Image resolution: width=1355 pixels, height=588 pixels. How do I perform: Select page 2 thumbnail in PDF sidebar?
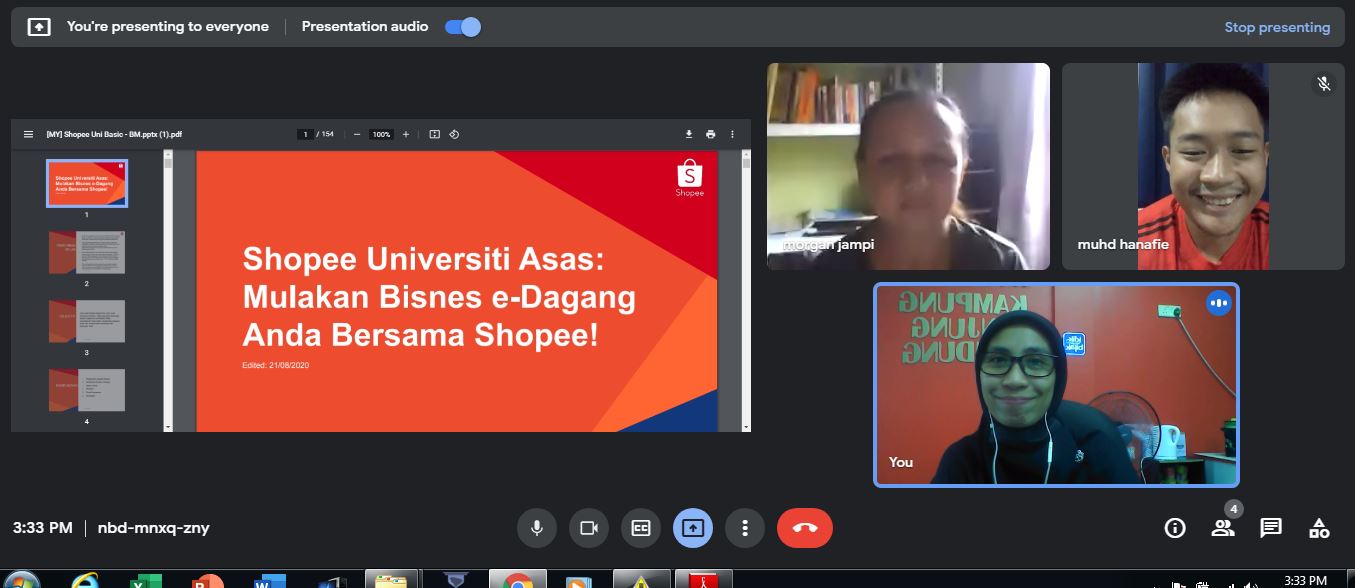87,253
